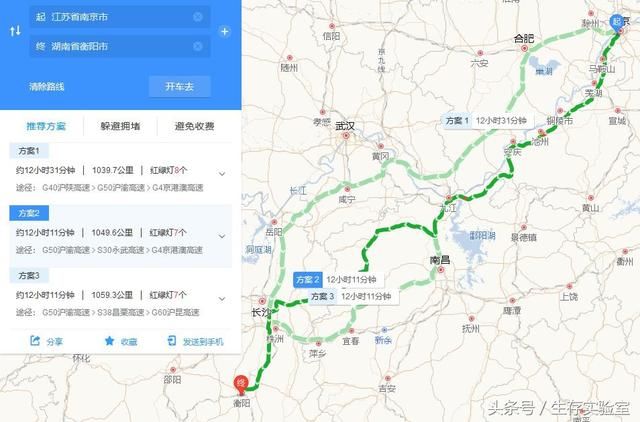
Task: Click the 开车去 button
Action: click(180, 87)
